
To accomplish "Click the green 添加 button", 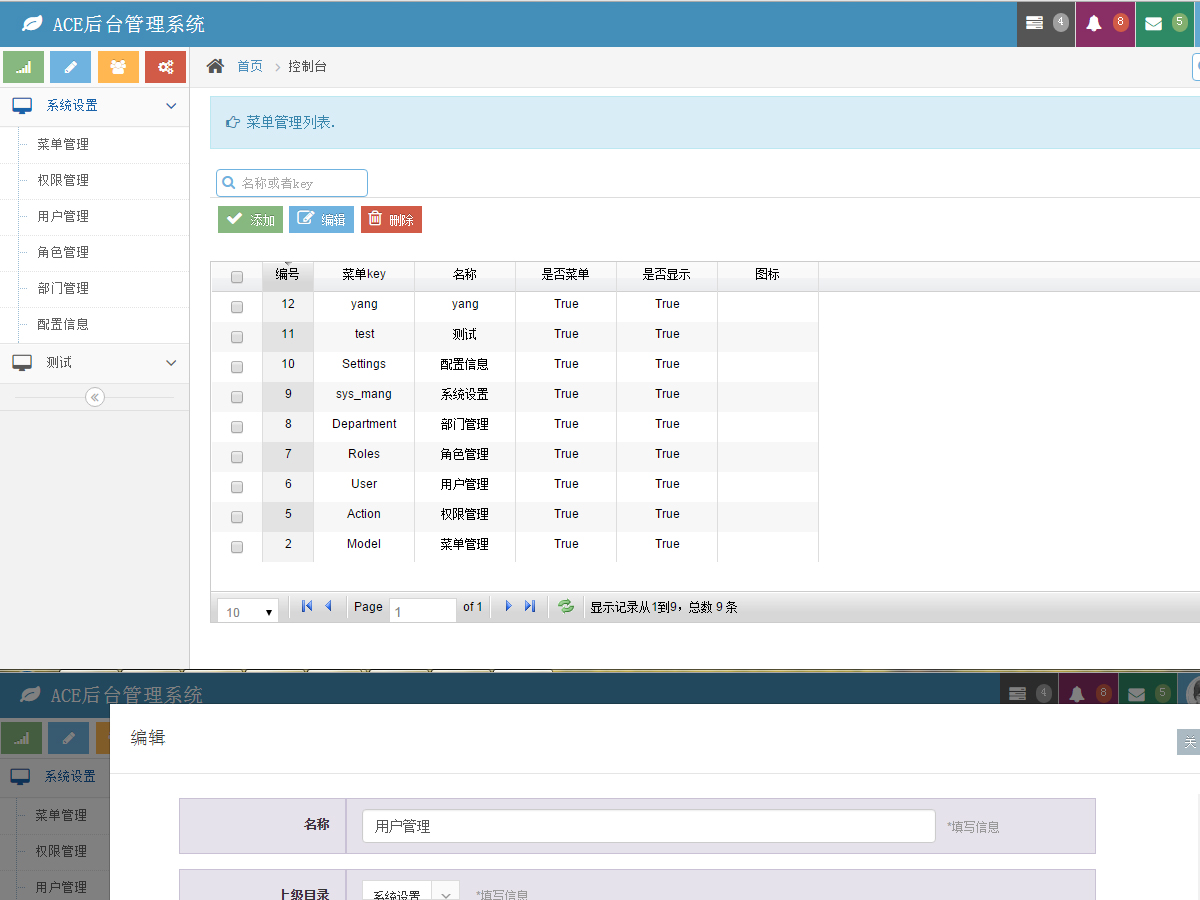I will [250, 220].
